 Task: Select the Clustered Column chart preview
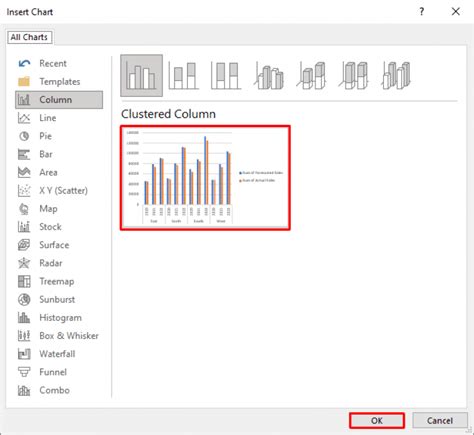(x=205, y=178)
